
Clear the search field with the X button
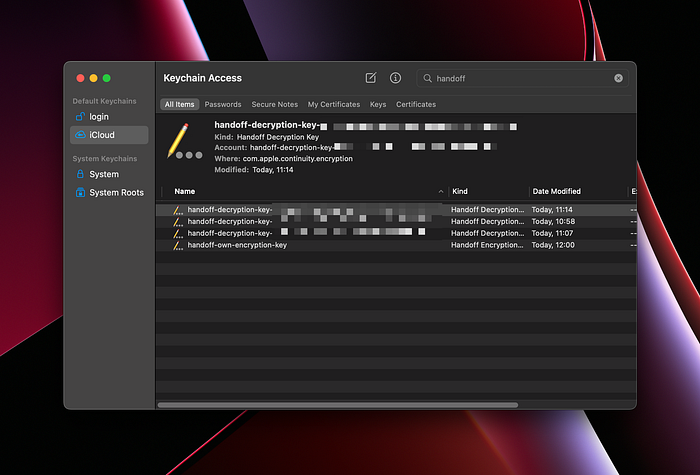point(618,78)
